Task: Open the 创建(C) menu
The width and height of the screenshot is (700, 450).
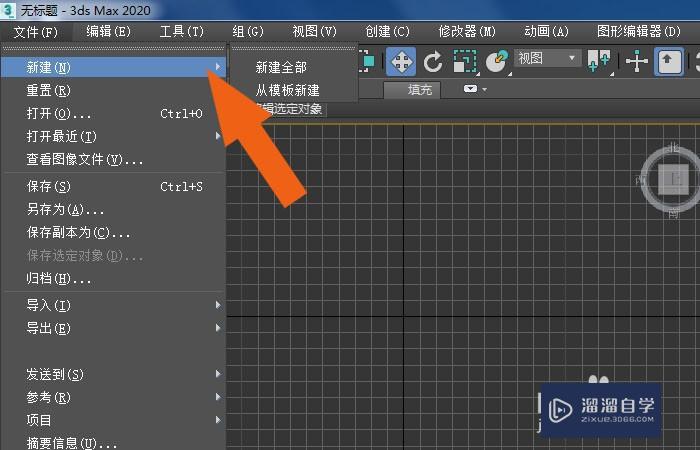Action: 388,32
